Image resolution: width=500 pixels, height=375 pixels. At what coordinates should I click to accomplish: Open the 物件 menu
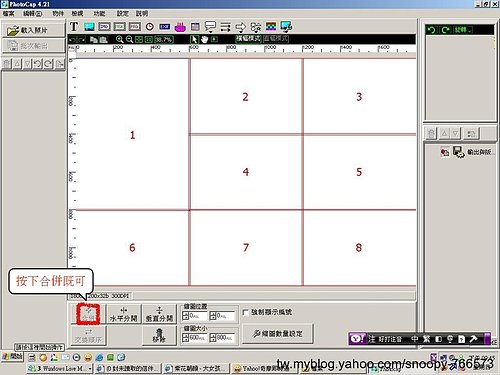point(58,13)
